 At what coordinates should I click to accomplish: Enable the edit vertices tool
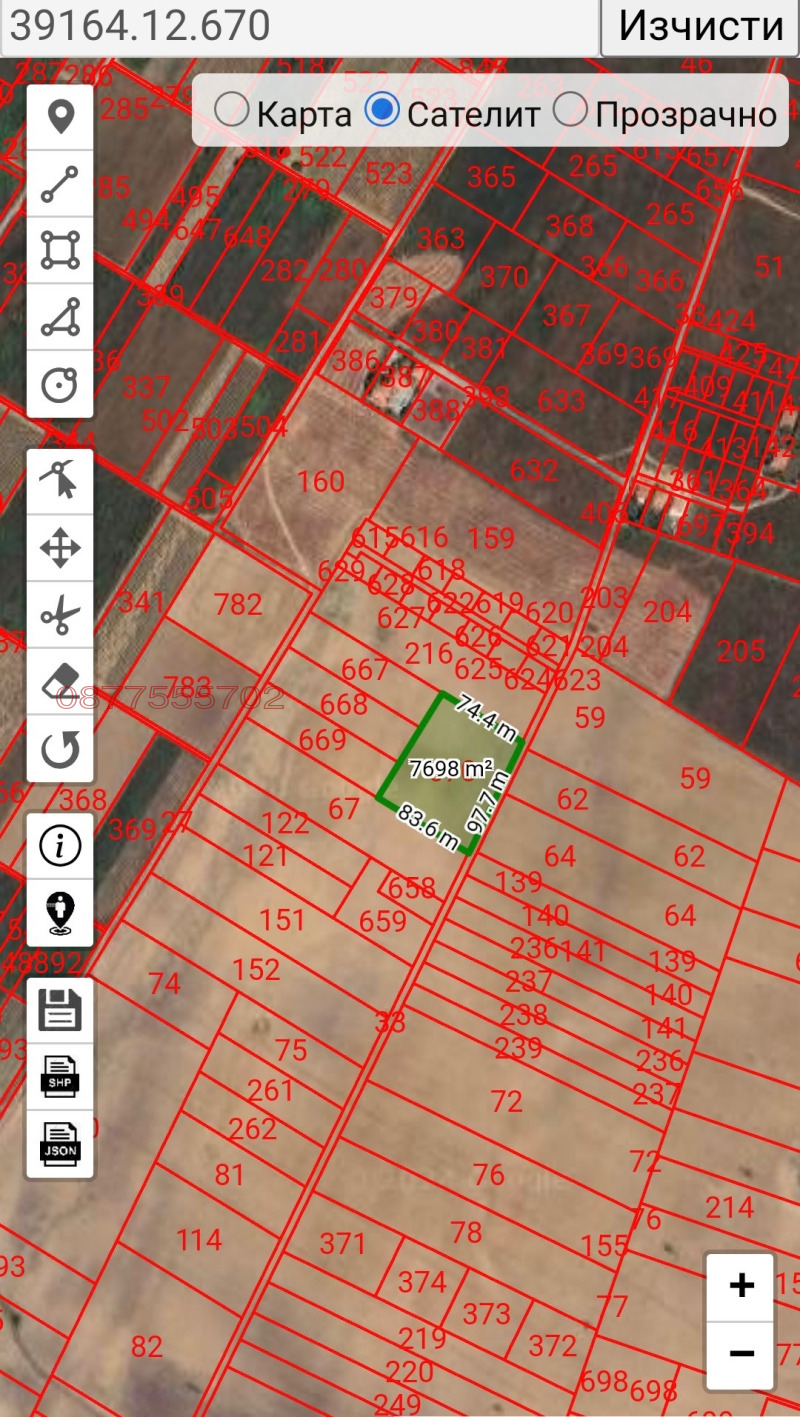tap(60, 481)
